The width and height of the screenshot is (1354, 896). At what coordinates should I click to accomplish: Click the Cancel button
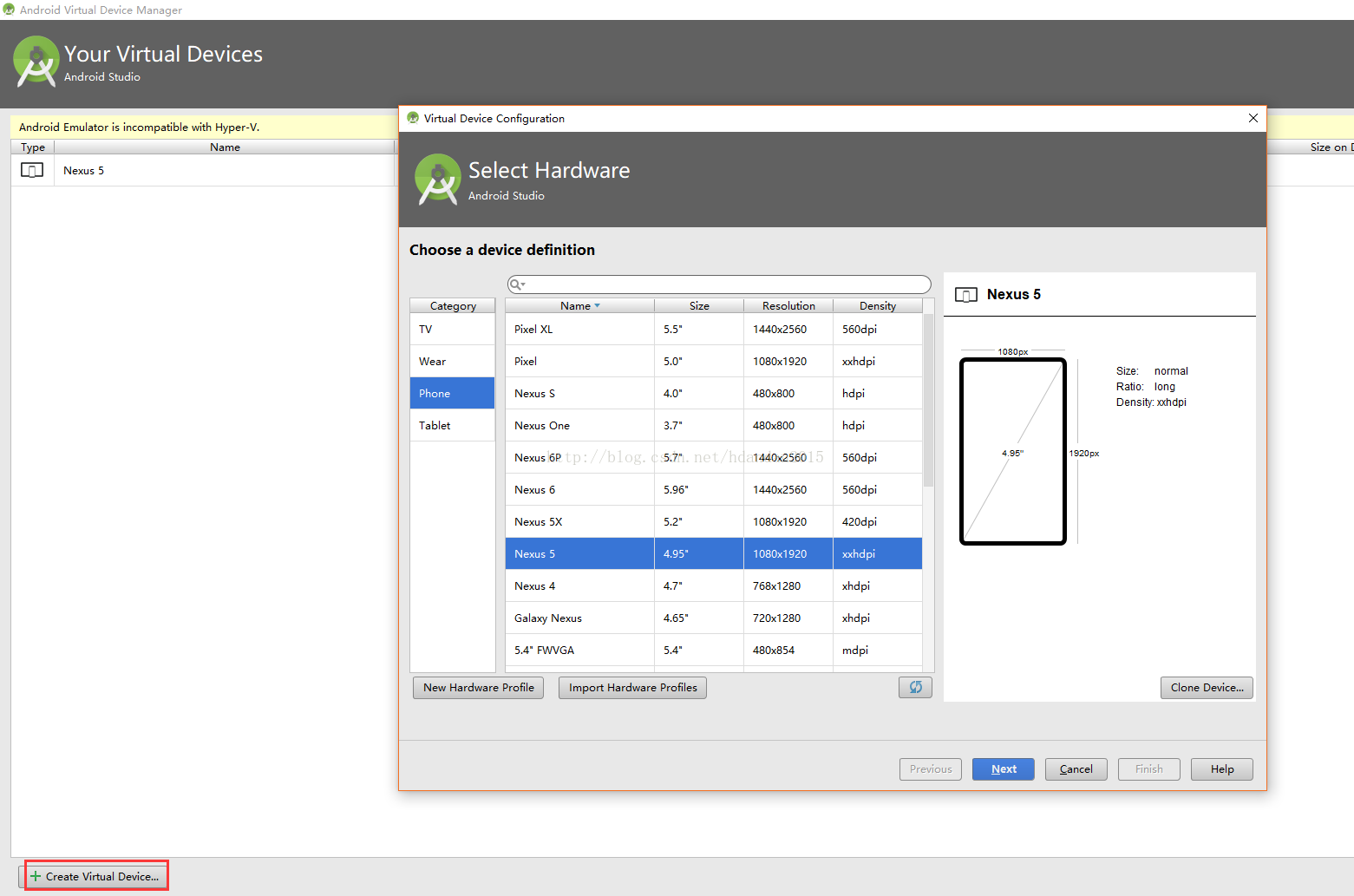coord(1076,768)
